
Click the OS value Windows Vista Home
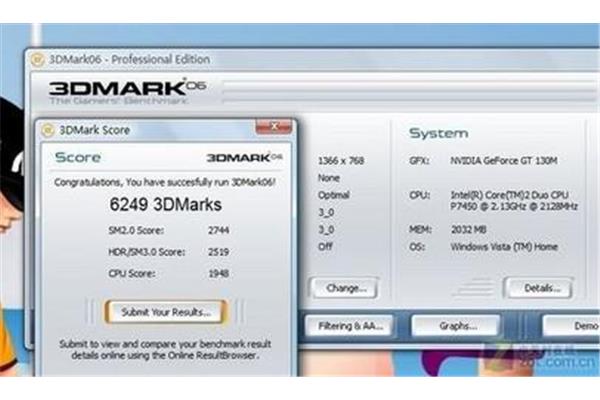pos(504,247)
